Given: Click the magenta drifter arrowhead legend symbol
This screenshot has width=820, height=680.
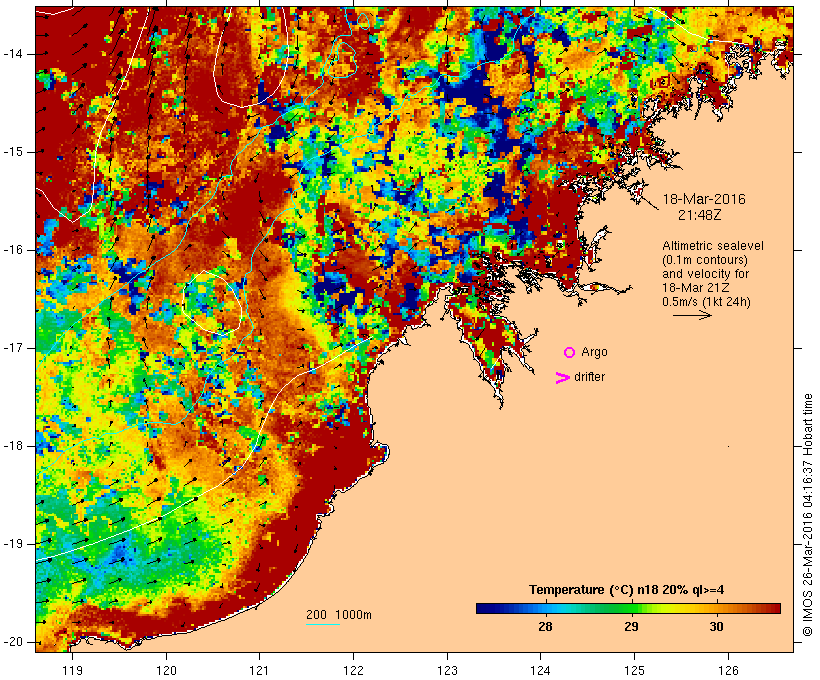Looking at the screenshot, I should pos(563,378).
